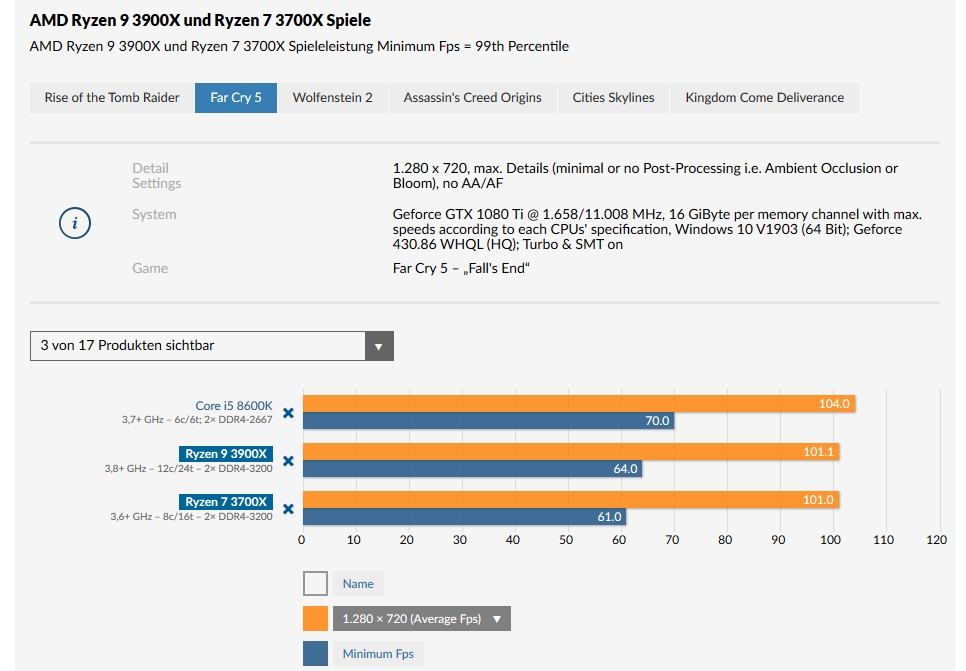Click the '3,7+ GHz – 6c/6t; 2× DDR4-2667' text

tap(197, 420)
